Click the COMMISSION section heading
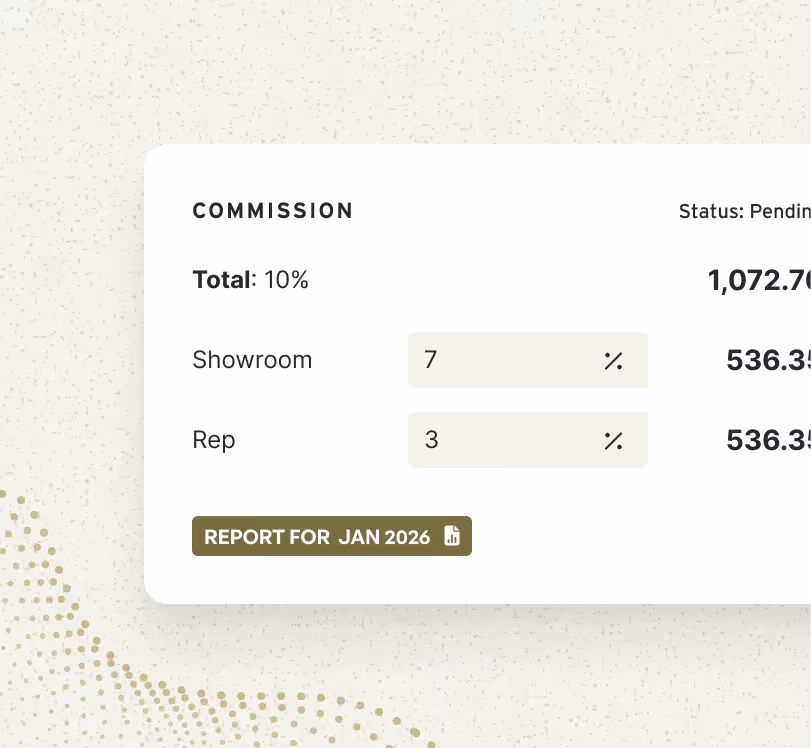 click(273, 211)
